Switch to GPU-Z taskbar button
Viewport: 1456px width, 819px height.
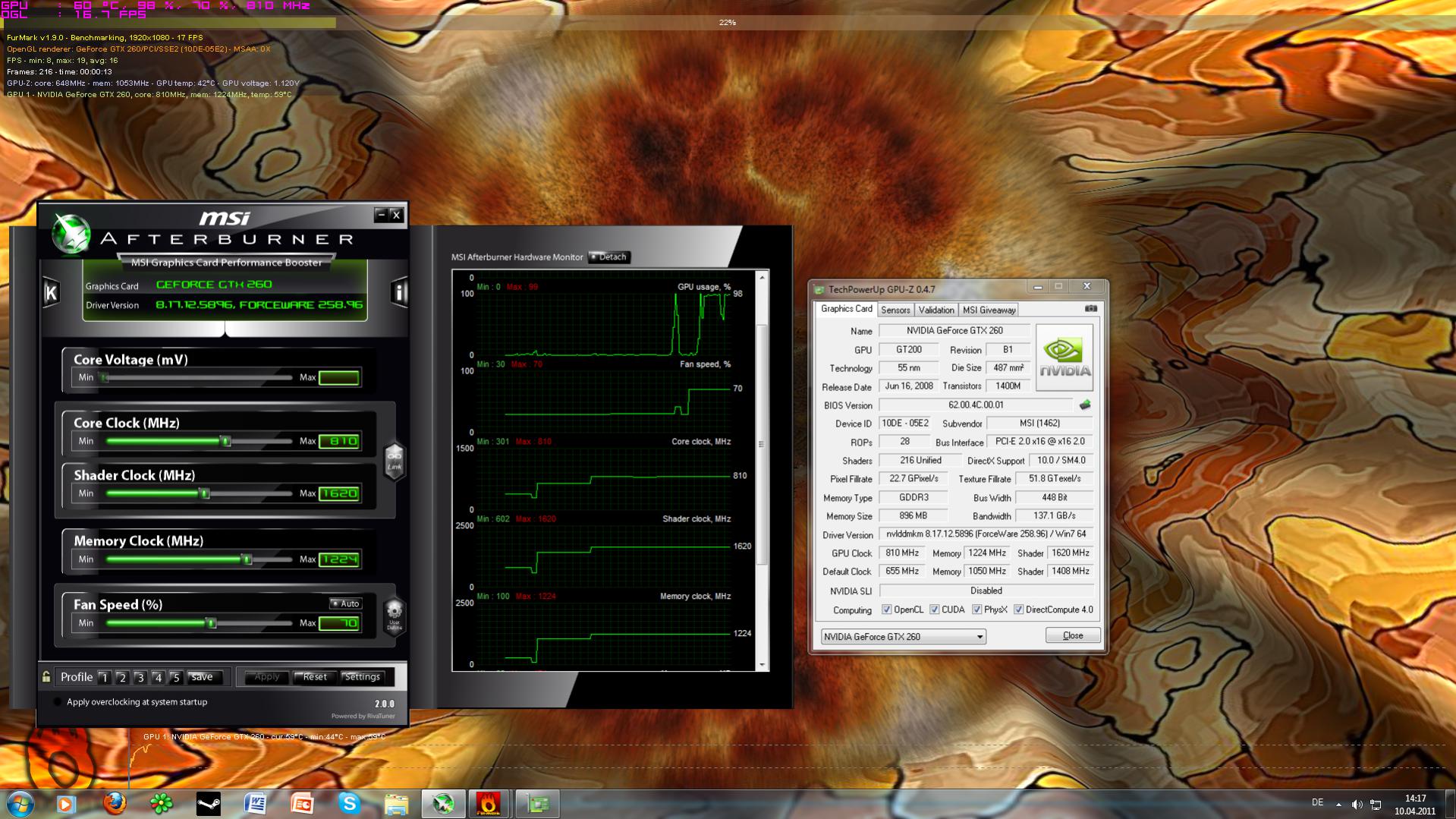click(537, 804)
